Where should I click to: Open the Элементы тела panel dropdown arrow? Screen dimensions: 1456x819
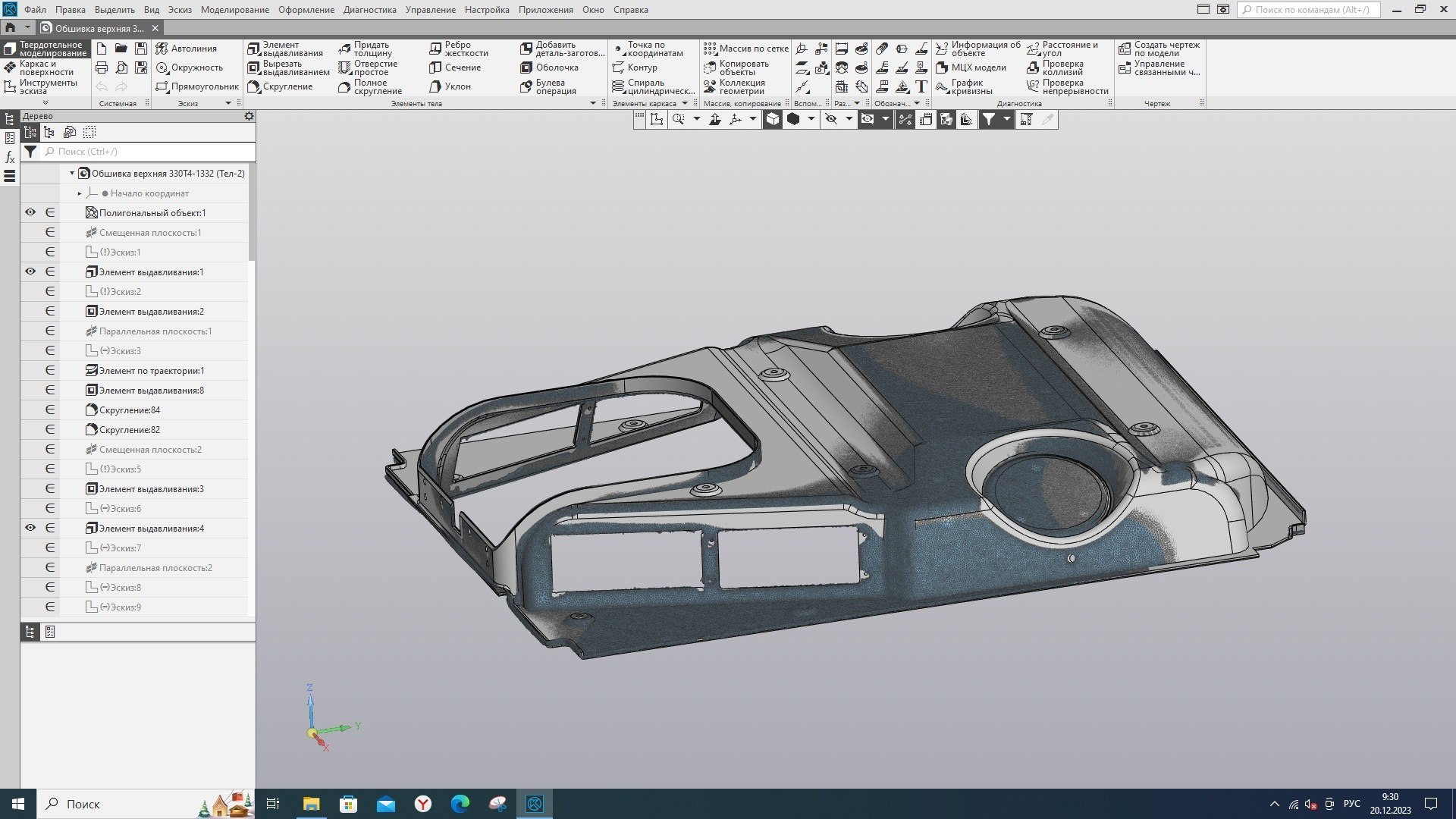click(x=593, y=103)
